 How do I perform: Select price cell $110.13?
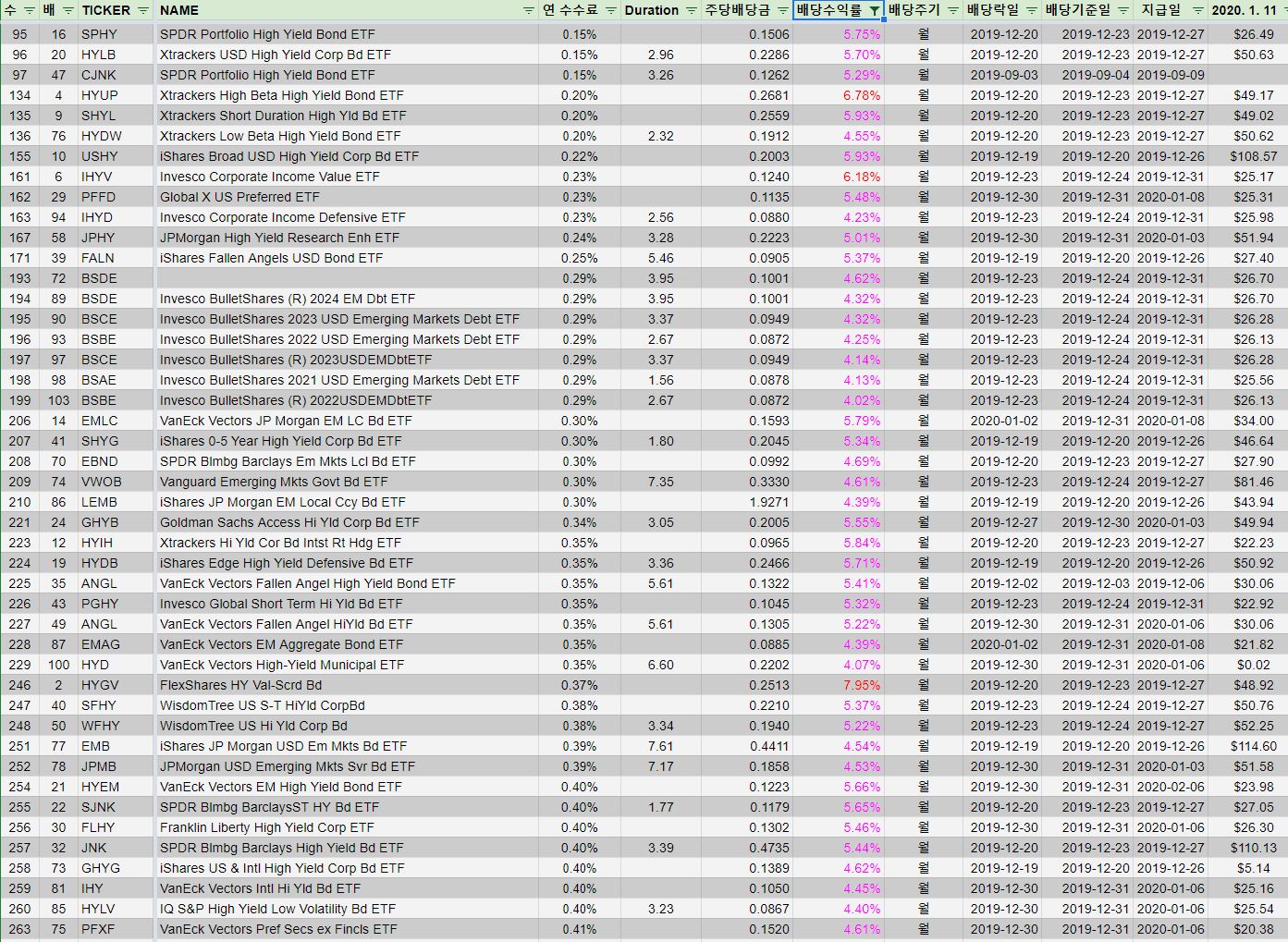tap(1248, 848)
